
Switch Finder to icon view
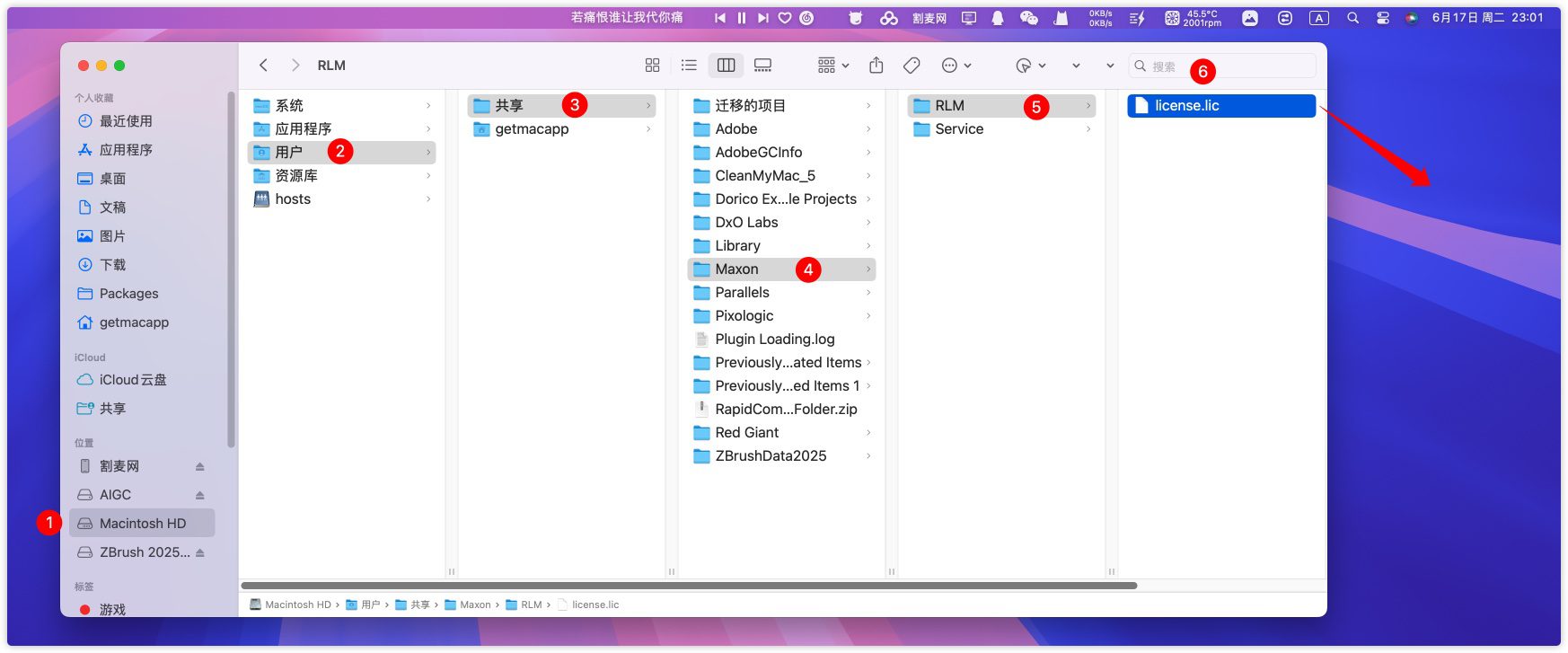[652, 66]
